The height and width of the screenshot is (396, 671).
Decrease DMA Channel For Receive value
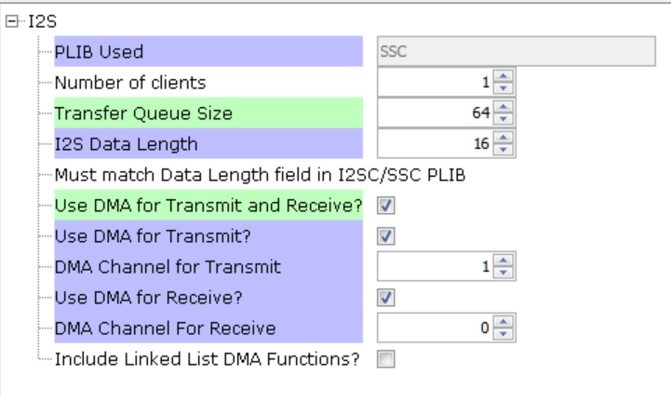click(503, 334)
